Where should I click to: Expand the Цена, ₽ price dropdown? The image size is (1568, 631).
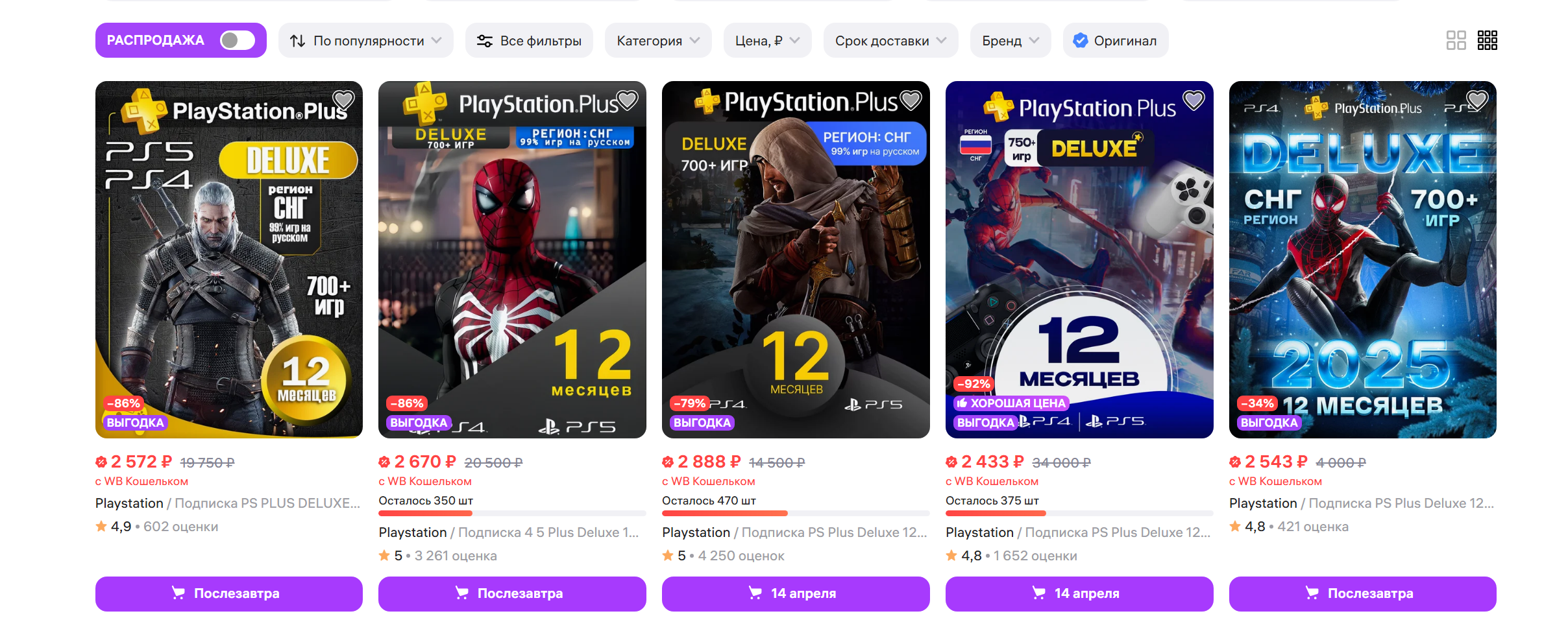click(x=766, y=41)
